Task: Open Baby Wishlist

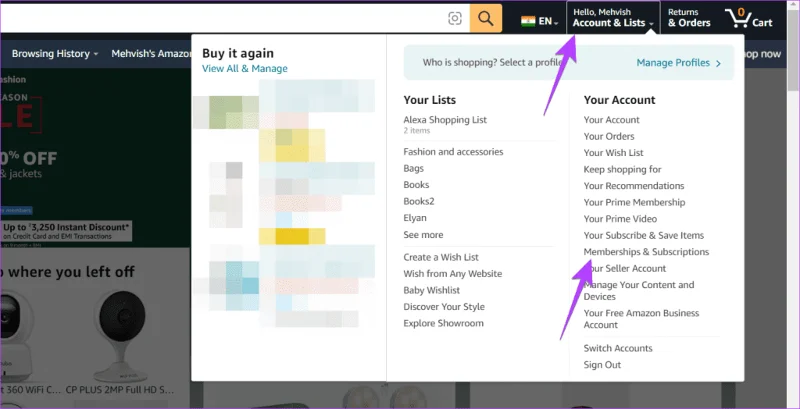Action: 431,290
